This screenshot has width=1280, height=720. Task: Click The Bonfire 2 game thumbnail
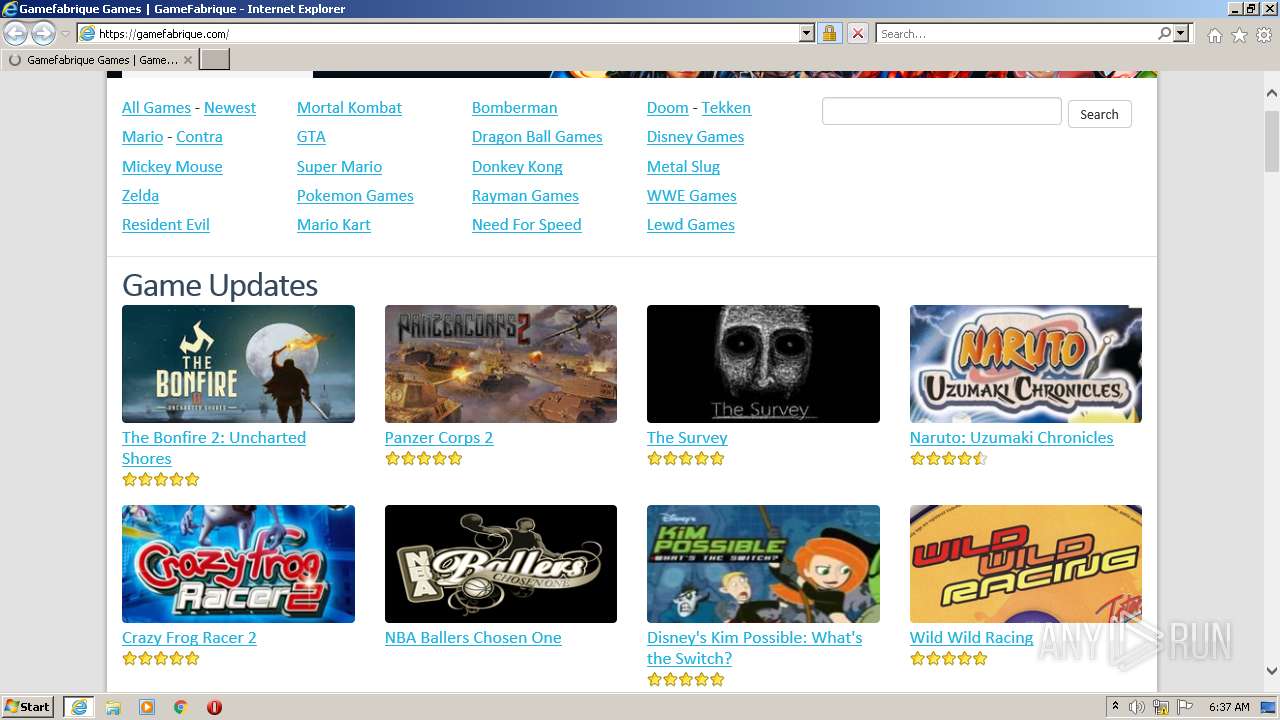coord(238,364)
